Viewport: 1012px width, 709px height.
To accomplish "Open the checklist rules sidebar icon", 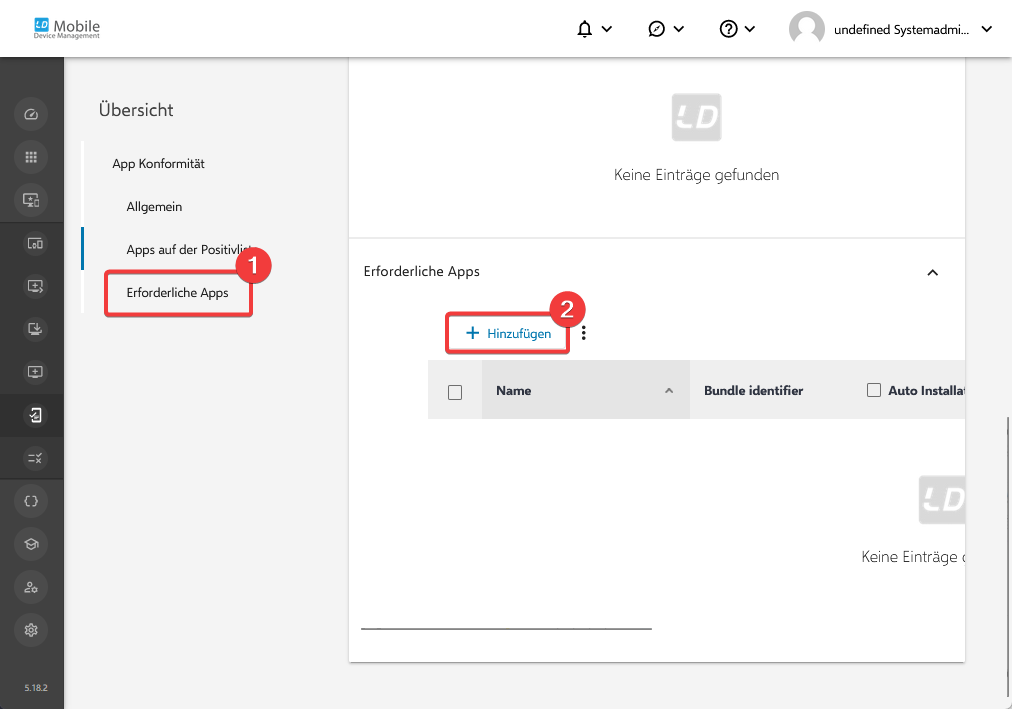I will tap(35, 459).
